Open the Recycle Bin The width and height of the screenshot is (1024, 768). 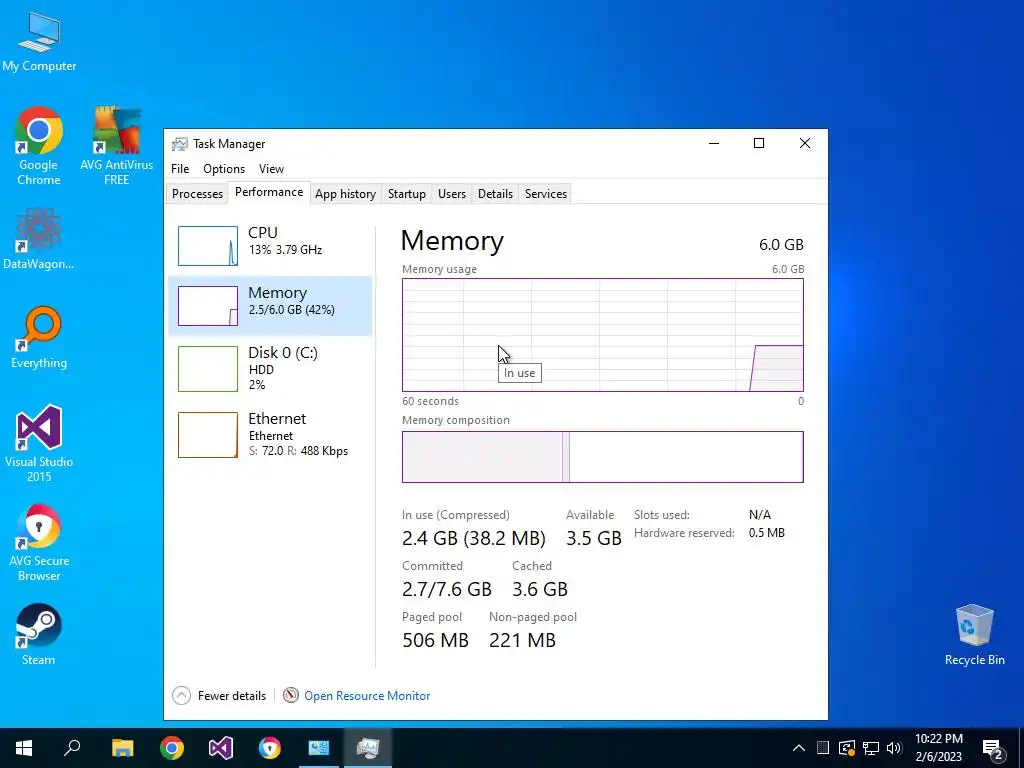pos(974,634)
